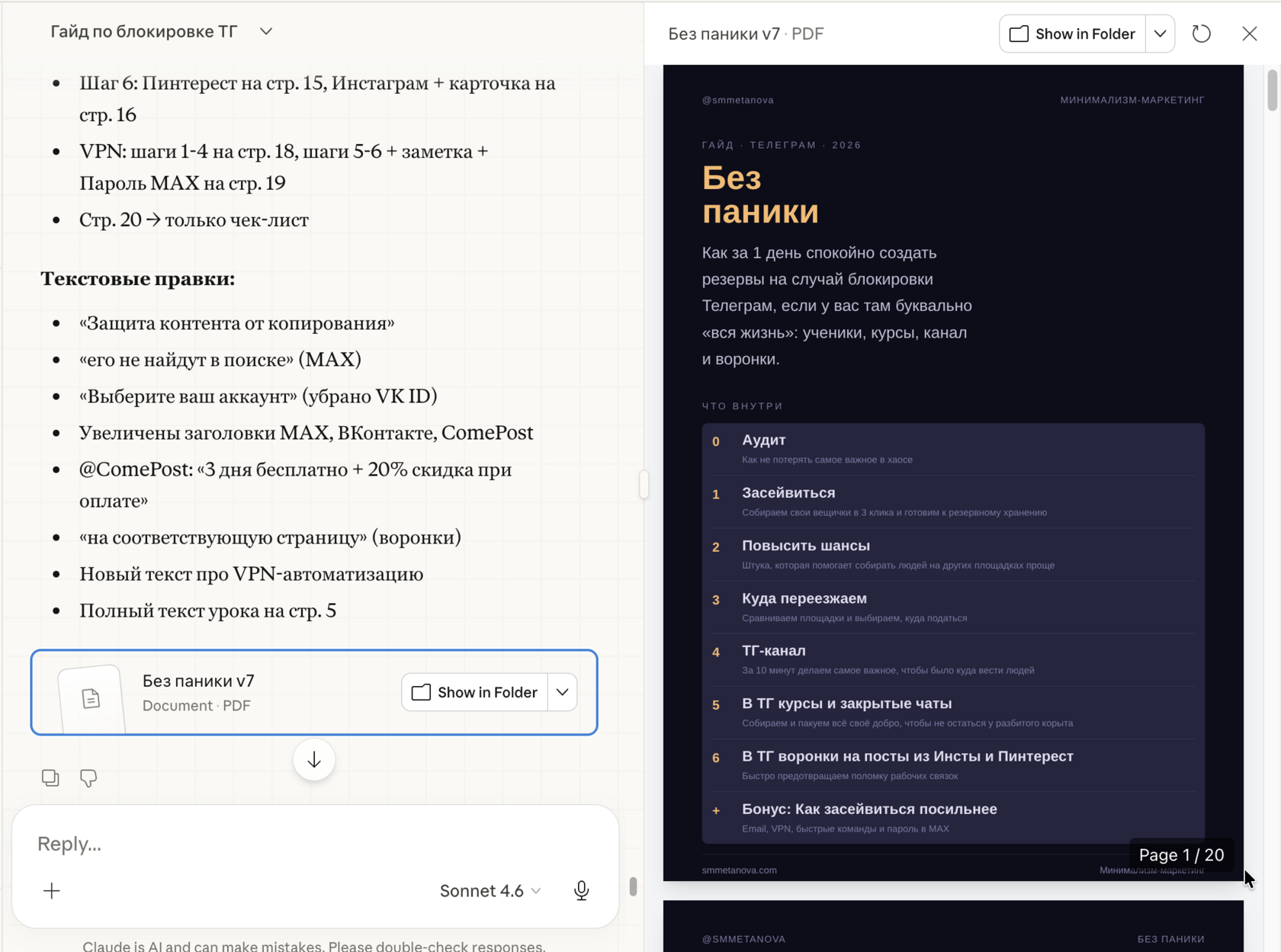Open the Гайд по блокировке ТГ chat title dropdown
Viewport: 1281px width, 952px height.
click(266, 31)
